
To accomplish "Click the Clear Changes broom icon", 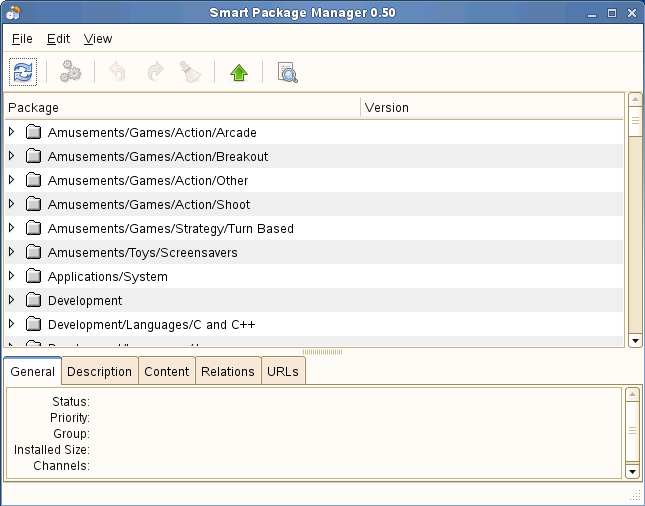I will (190, 72).
